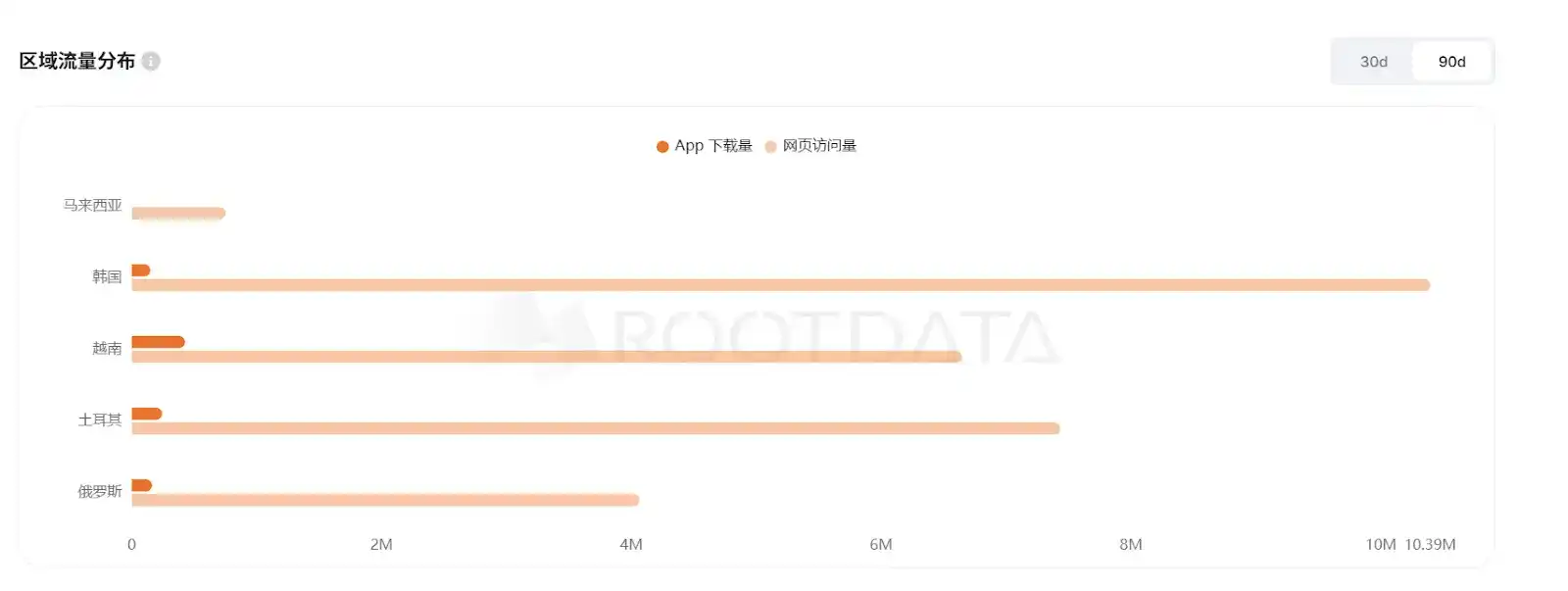The image size is (1568, 591).
Task: Toggle the App 下载量 legend series
Action: [x=712, y=146]
